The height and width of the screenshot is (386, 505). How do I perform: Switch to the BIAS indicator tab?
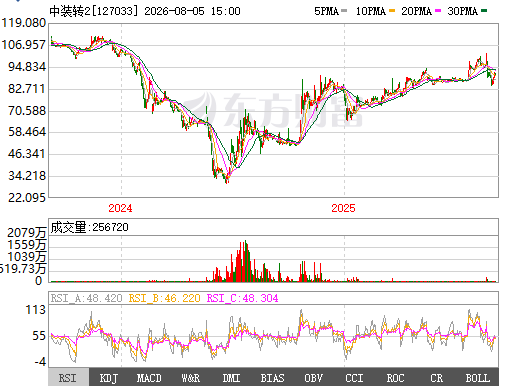(x=272, y=378)
